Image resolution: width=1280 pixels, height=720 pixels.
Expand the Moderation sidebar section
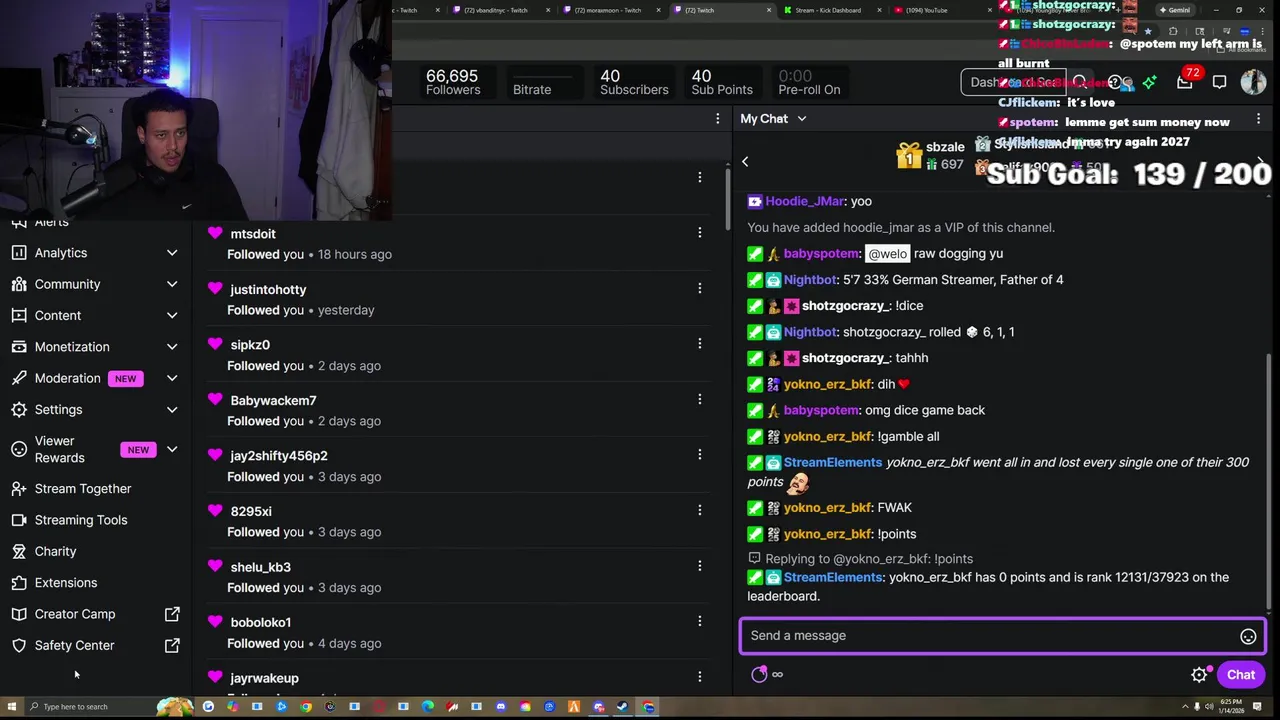[172, 378]
